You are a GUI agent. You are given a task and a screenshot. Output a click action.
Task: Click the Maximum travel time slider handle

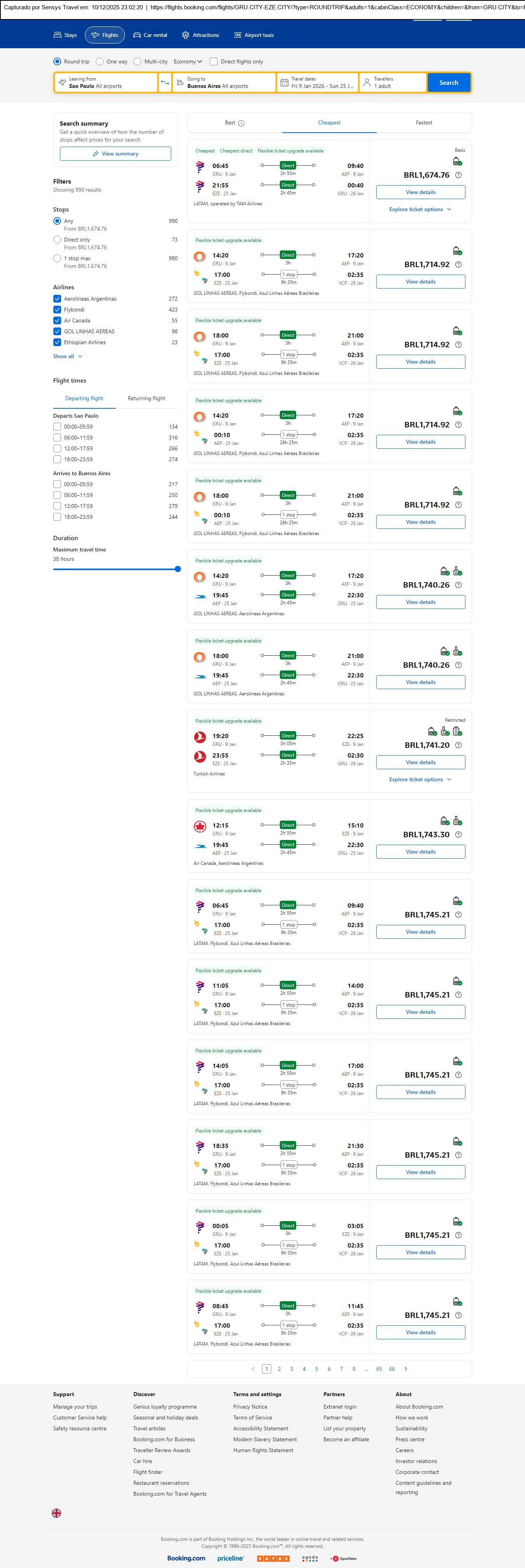[178, 569]
